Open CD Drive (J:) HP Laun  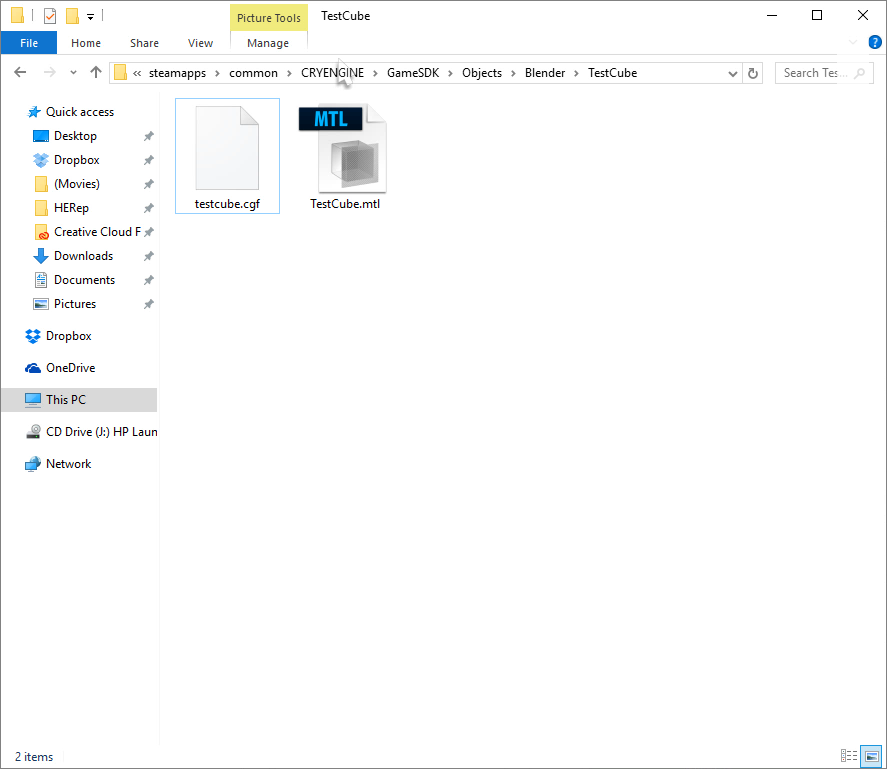(x=101, y=432)
